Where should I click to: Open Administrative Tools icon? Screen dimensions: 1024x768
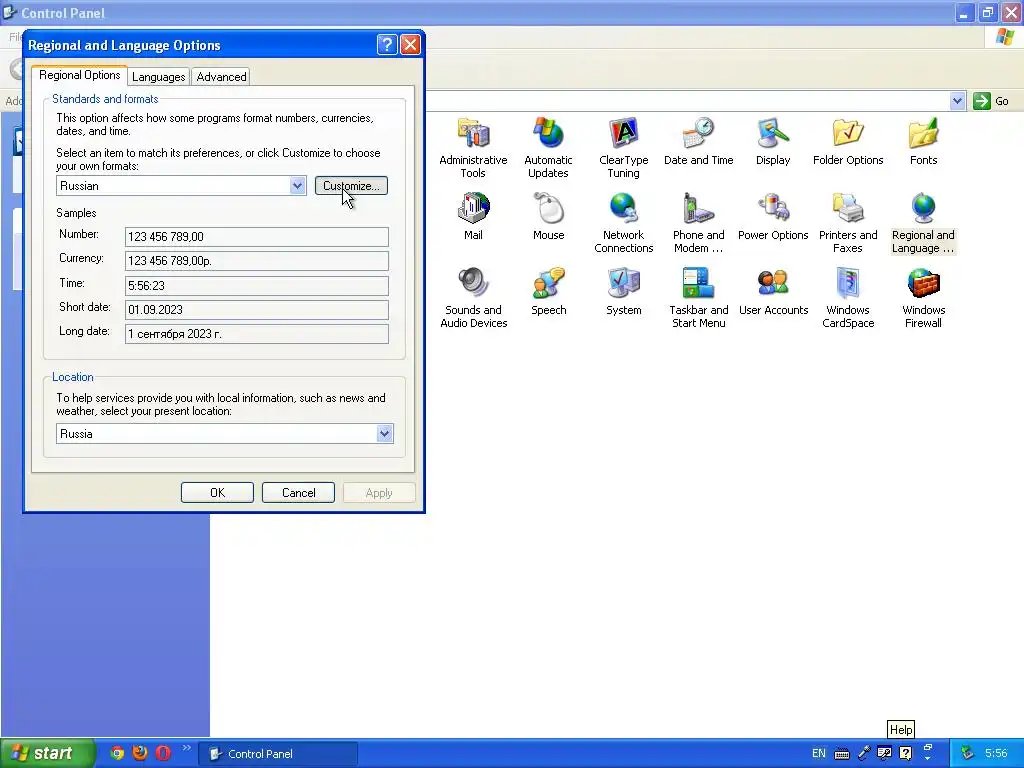[x=473, y=148]
